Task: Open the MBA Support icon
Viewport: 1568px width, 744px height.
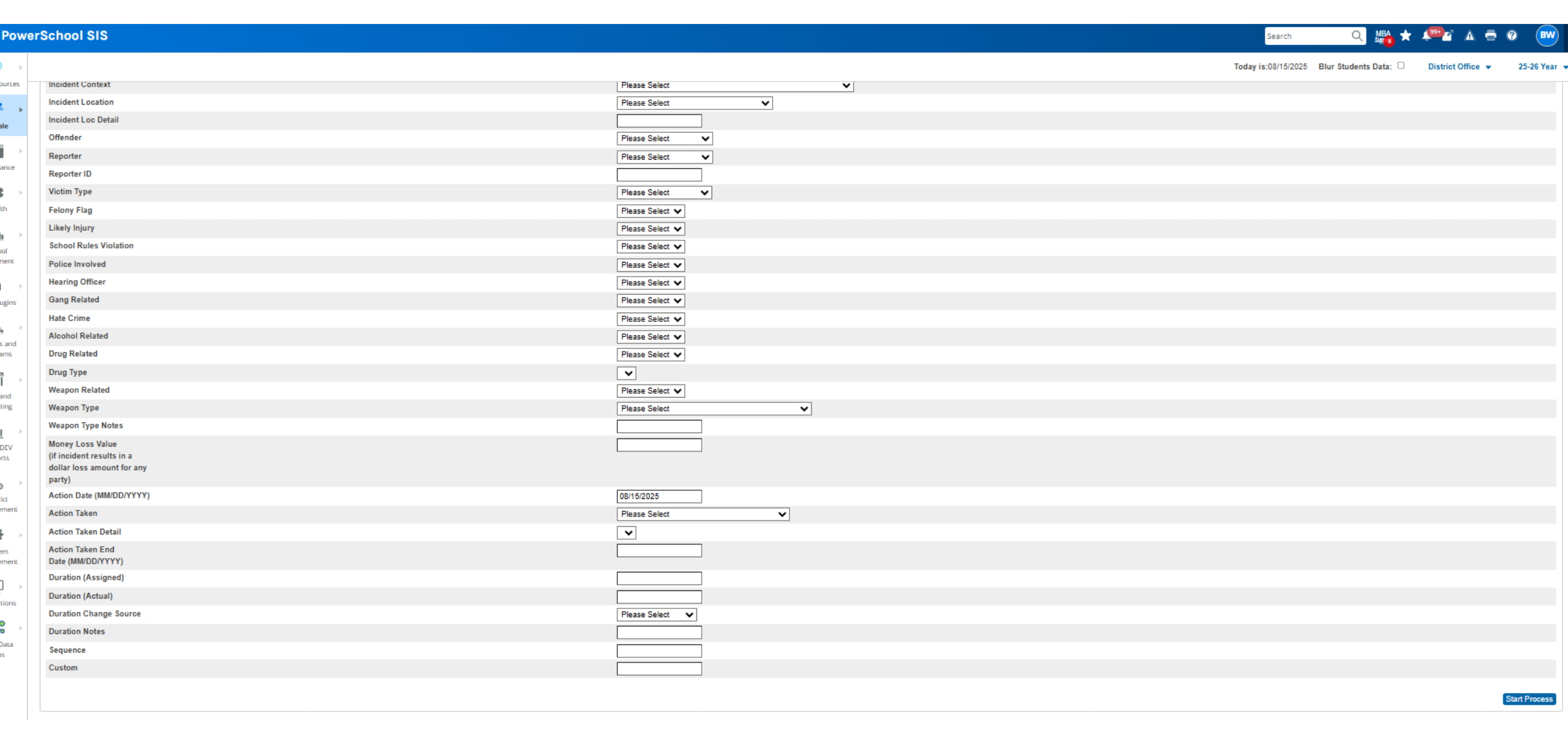Action: [x=1383, y=36]
